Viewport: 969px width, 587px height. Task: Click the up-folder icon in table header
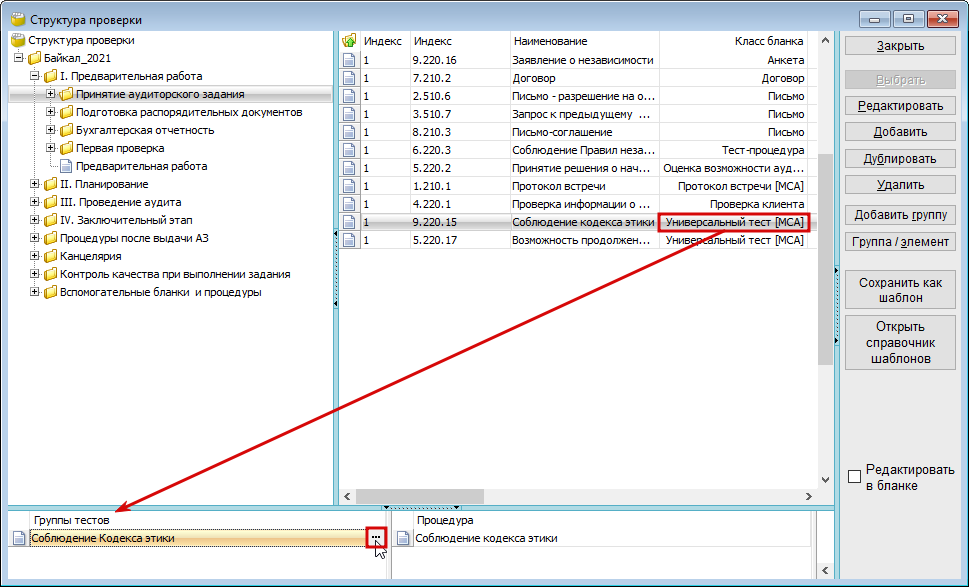tap(349, 41)
